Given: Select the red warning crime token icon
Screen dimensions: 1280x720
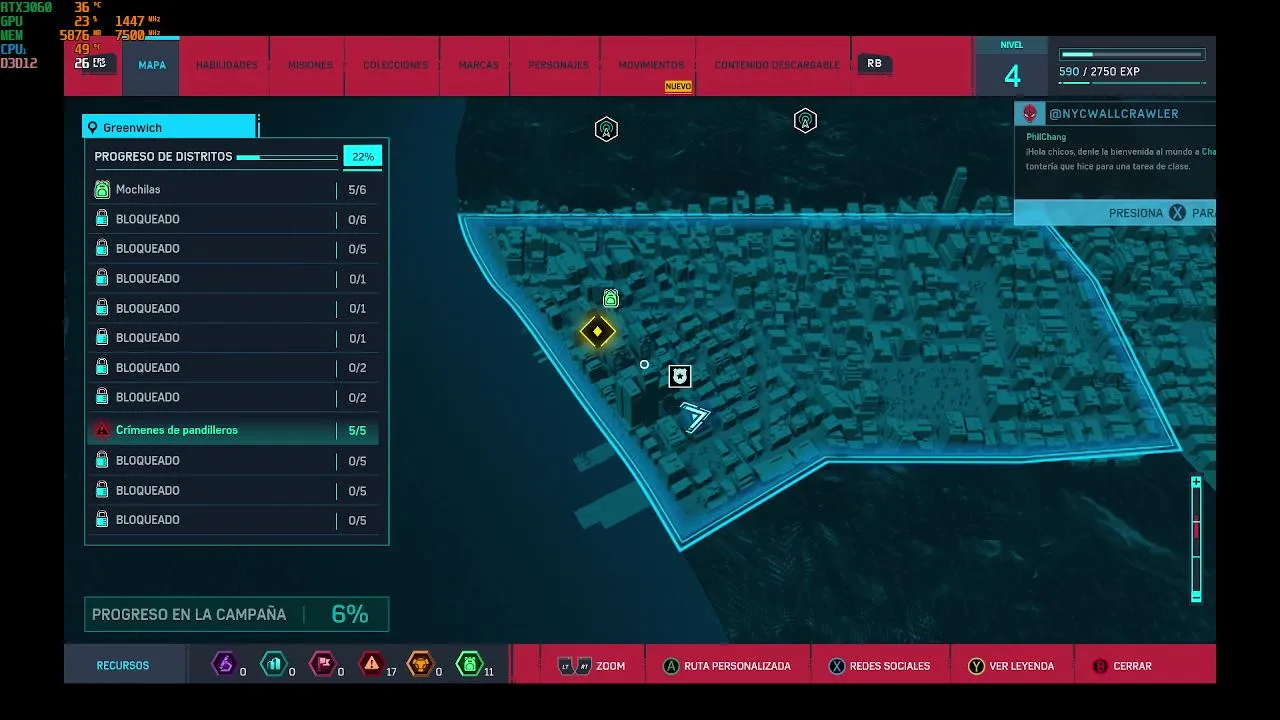Looking at the screenshot, I should coord(372,664).
